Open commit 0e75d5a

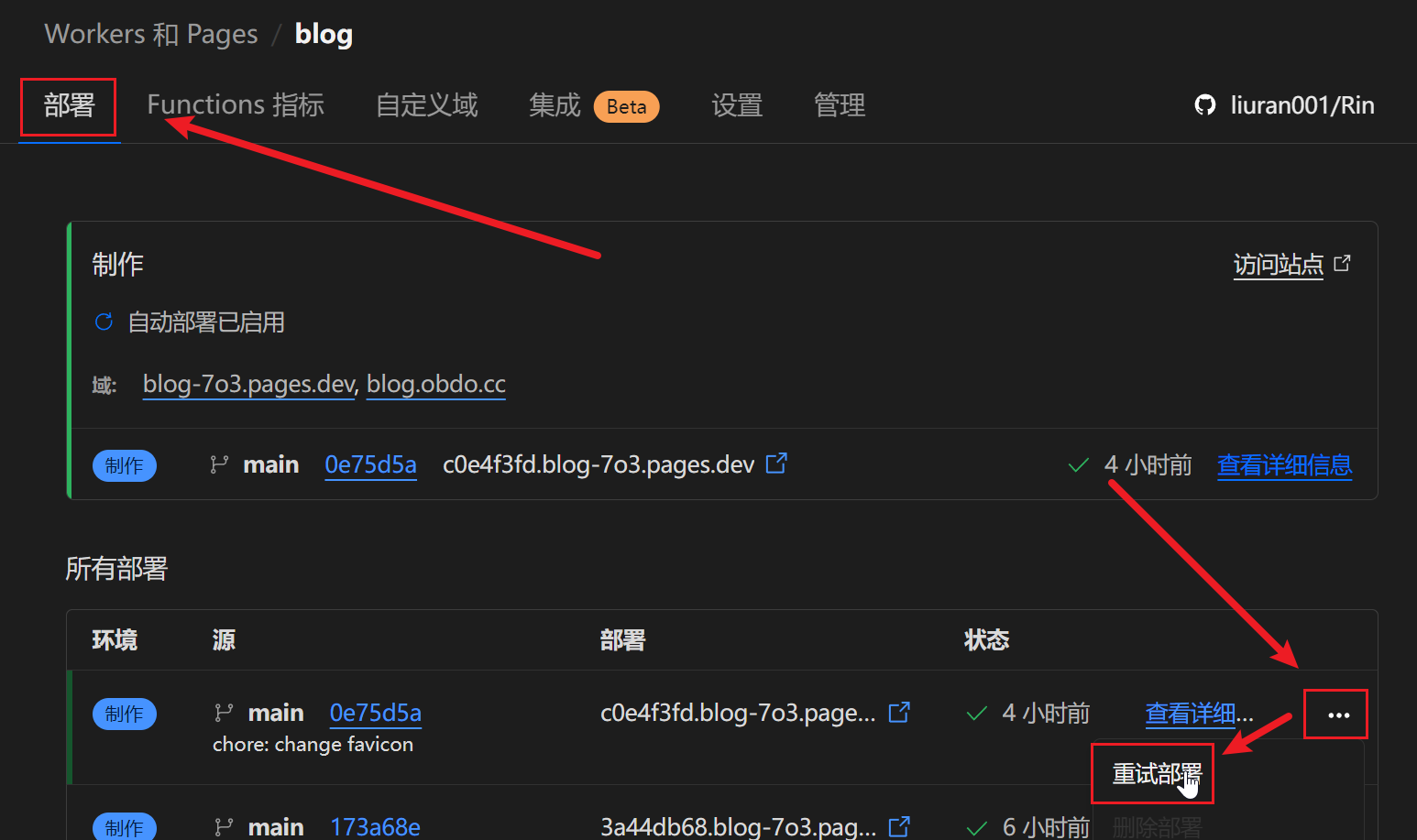point(370,464)
